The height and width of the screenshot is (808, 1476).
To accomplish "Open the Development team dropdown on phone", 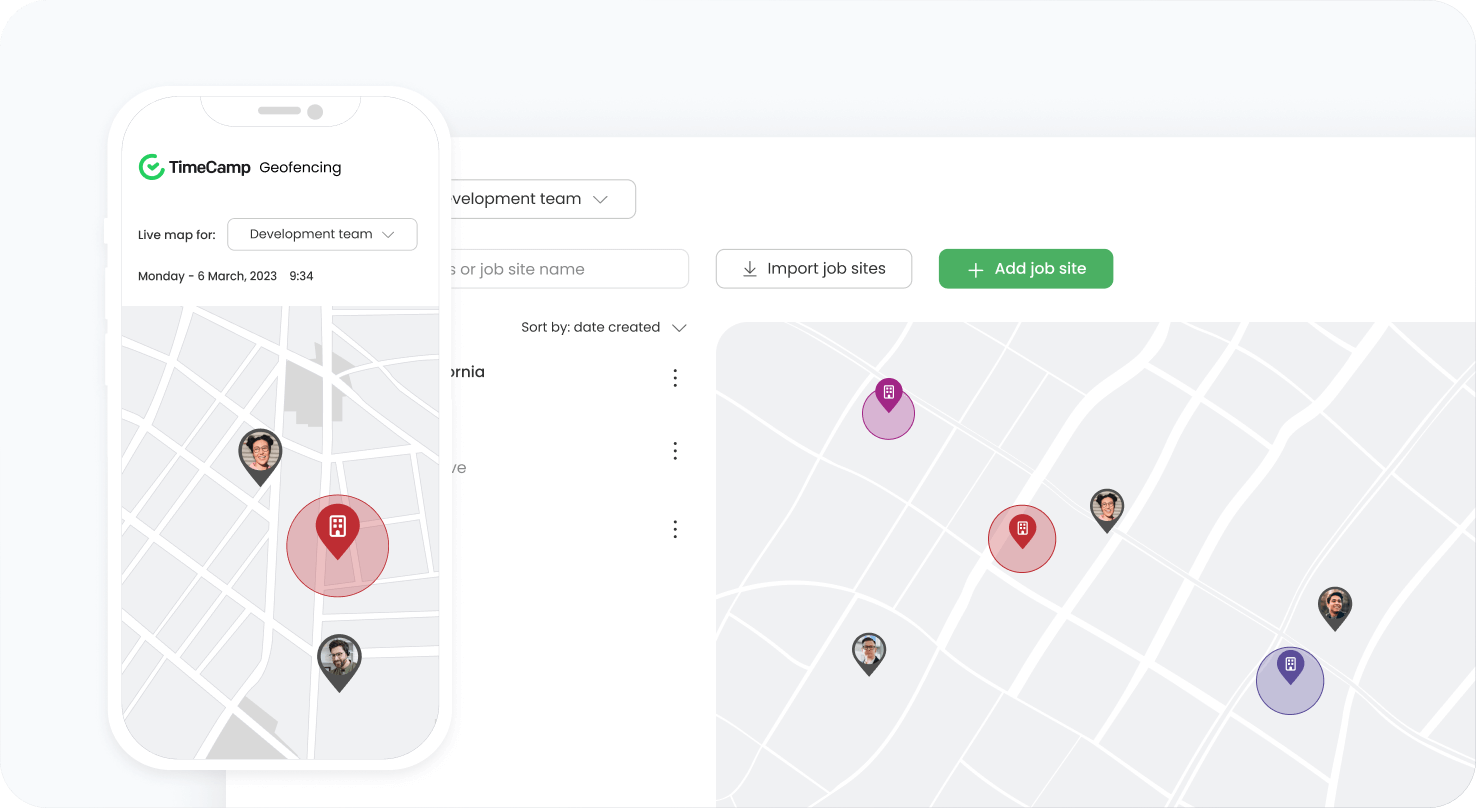I will tap(322, 234).
